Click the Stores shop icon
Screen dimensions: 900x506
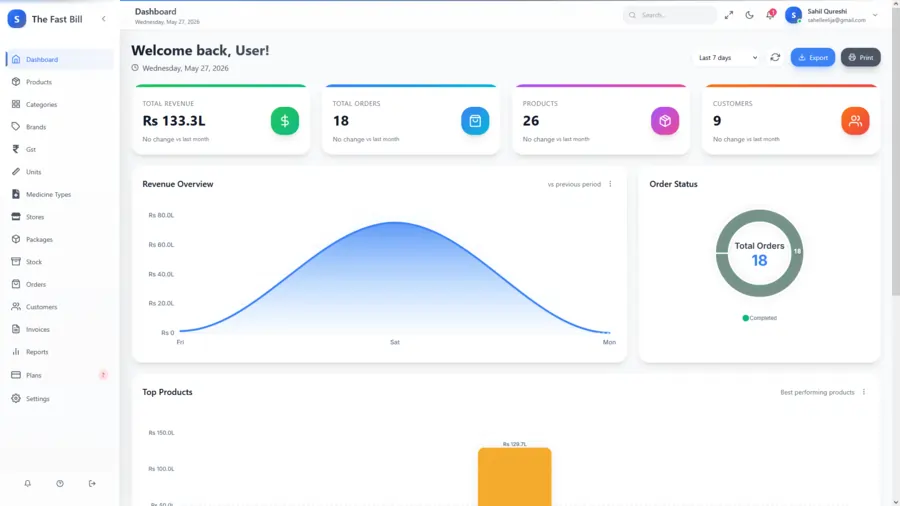[15, 216]
